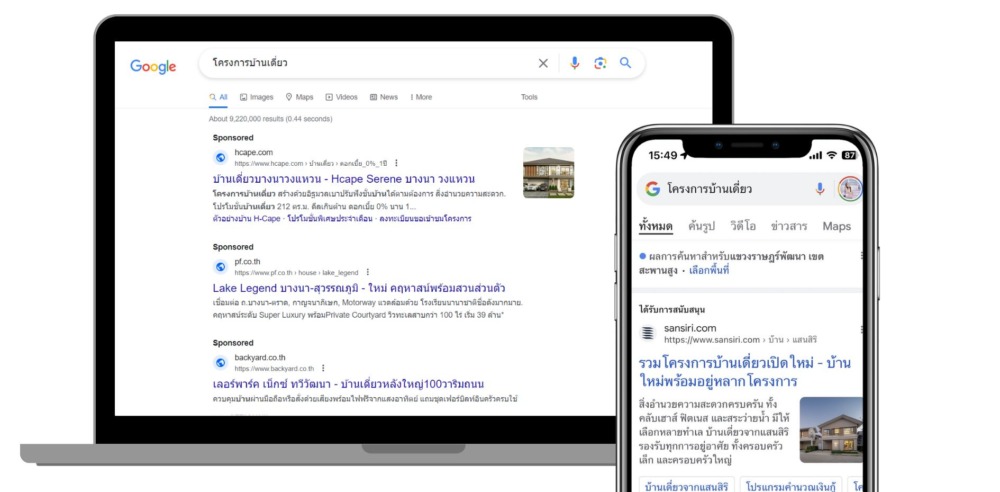The width and height of the screenshot is (1000, 492).
Task: Switch to News tab on laptop
Action: (383, 97)
